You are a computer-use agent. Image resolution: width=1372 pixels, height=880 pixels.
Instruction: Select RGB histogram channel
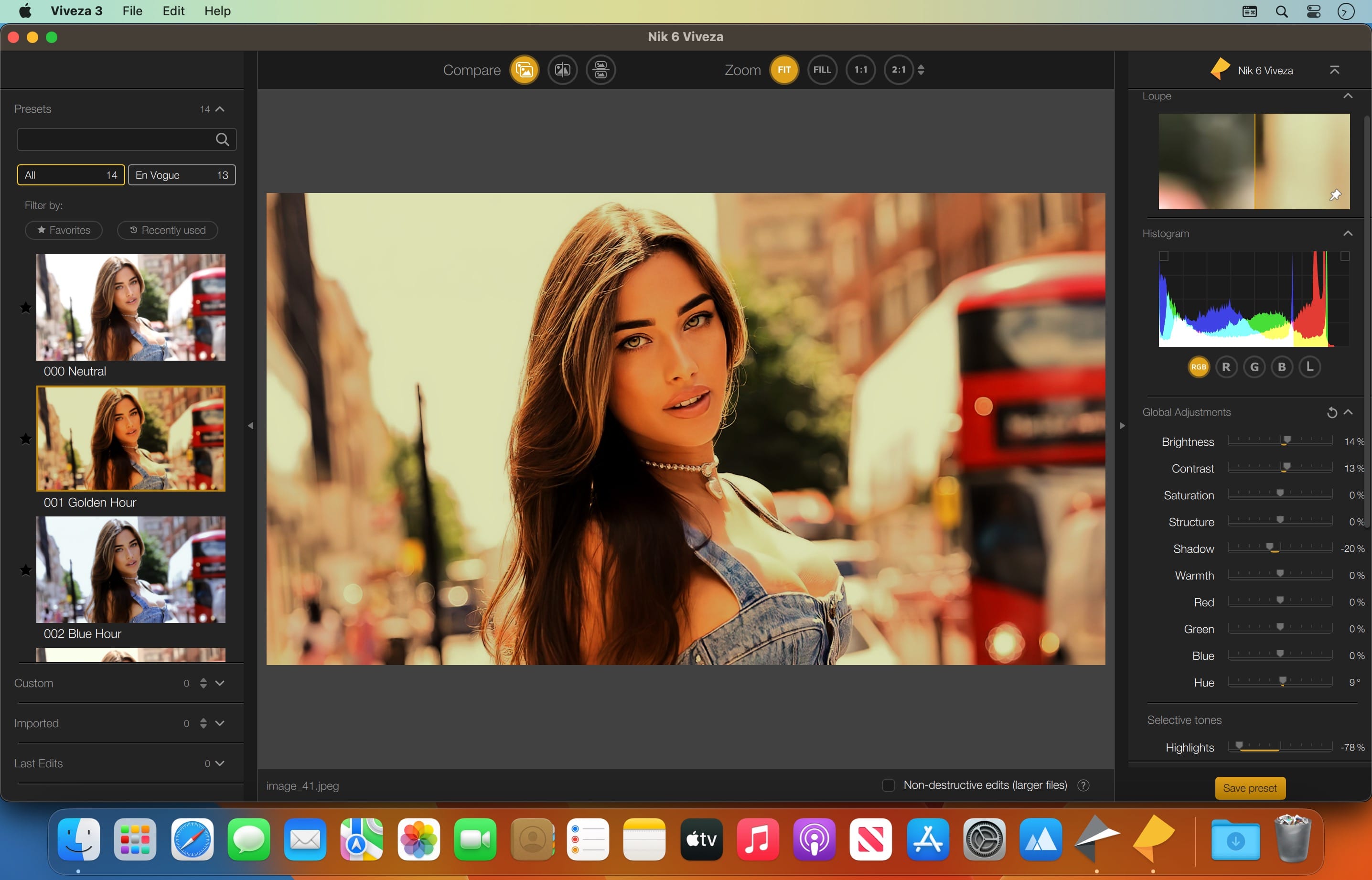point(1198,367)
